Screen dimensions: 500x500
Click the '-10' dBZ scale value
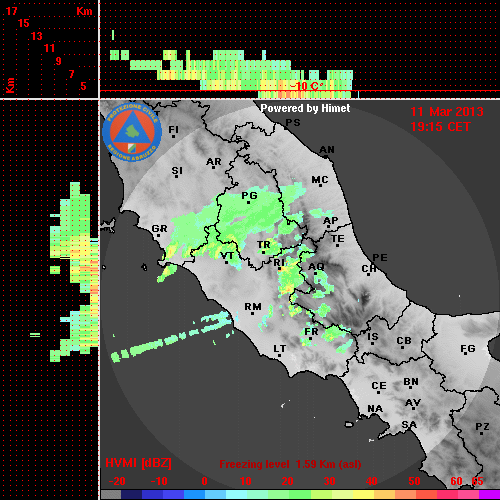(159, 481)
